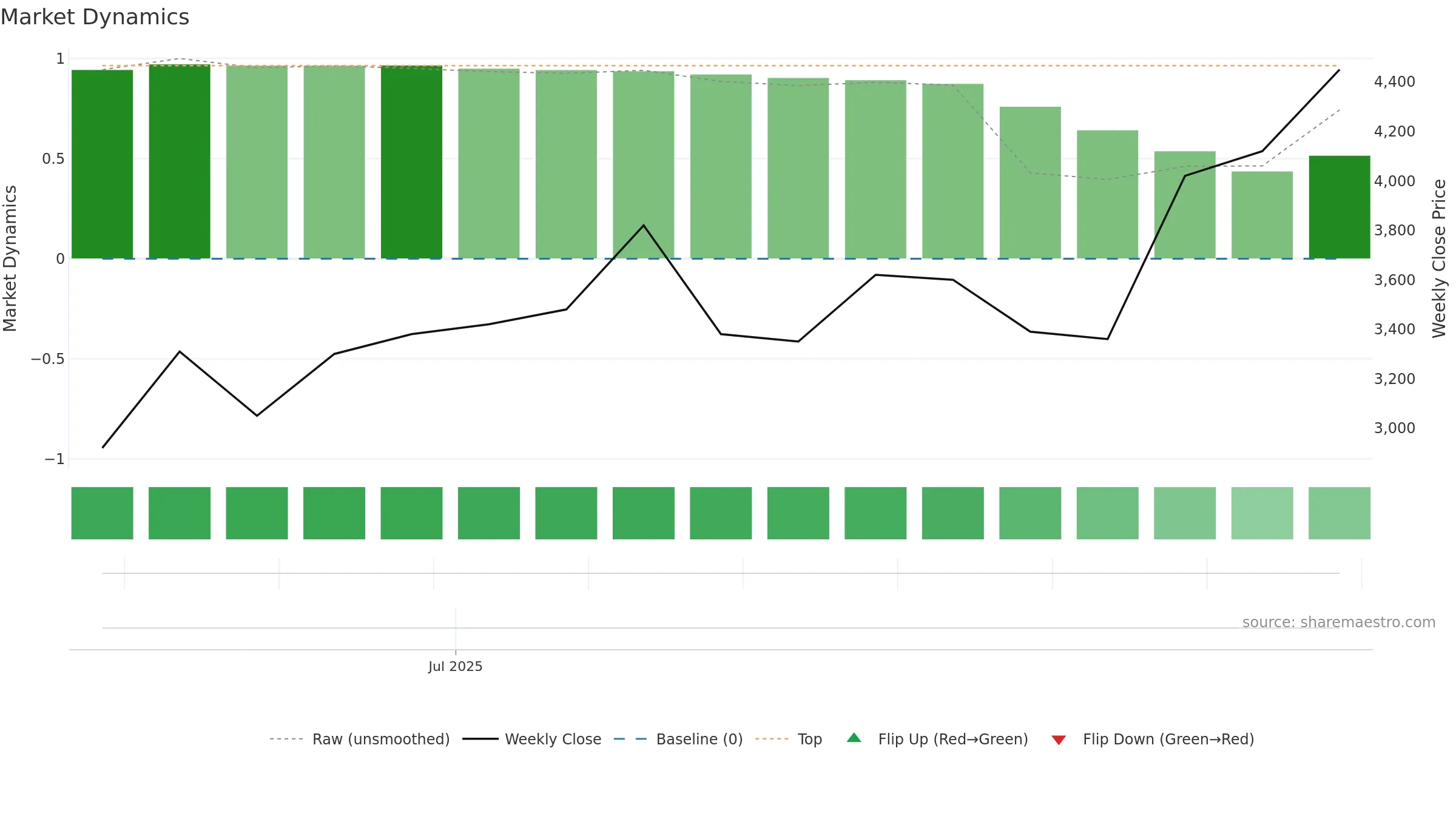Click the 4,400 price axis tick
The image size is (1456, 819).
pyautogui.click(x=1394, y=82)
